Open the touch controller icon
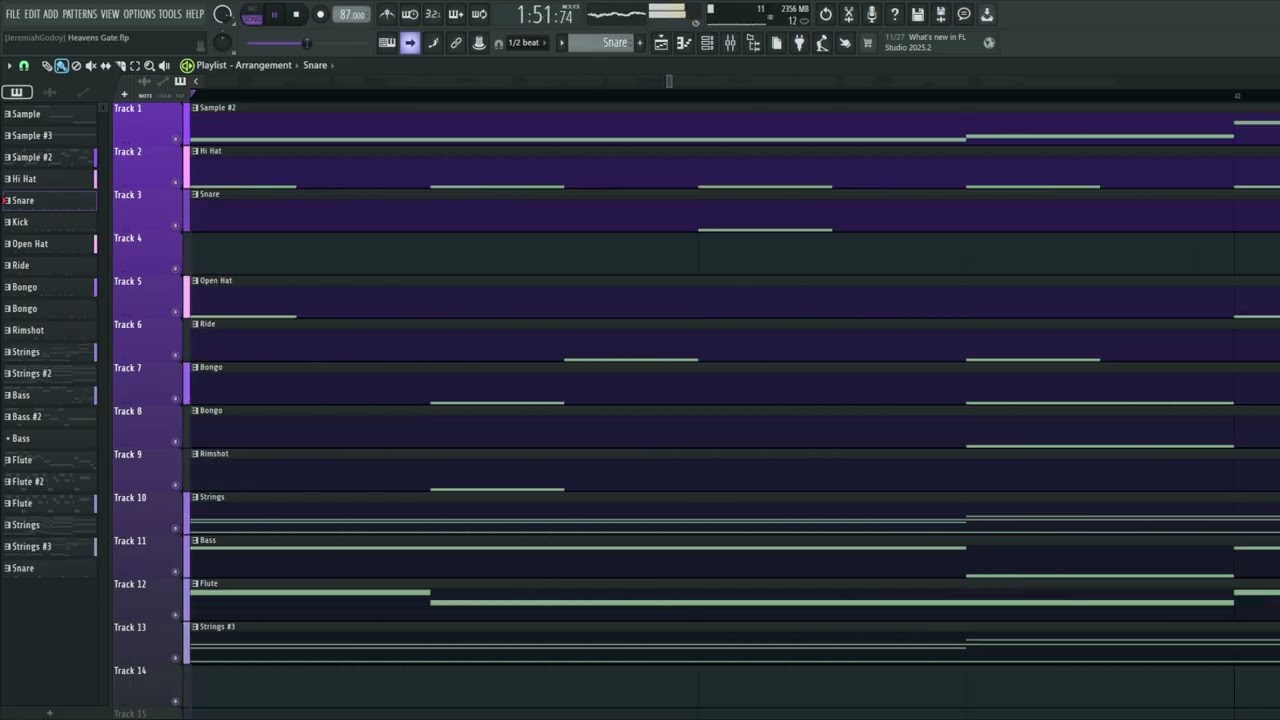Image resolution: width=1280 pixels, height=720 pixels. pos(845,43)
